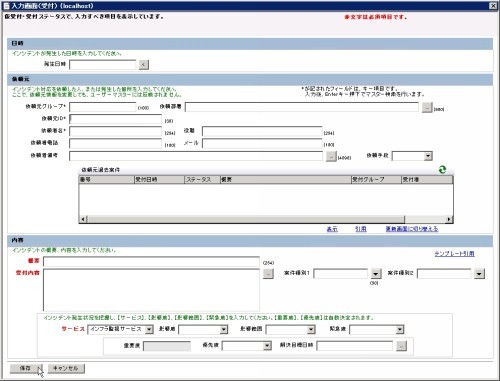Click the 概要 column header in table
The image size is (500, 381).
point(286,179)
